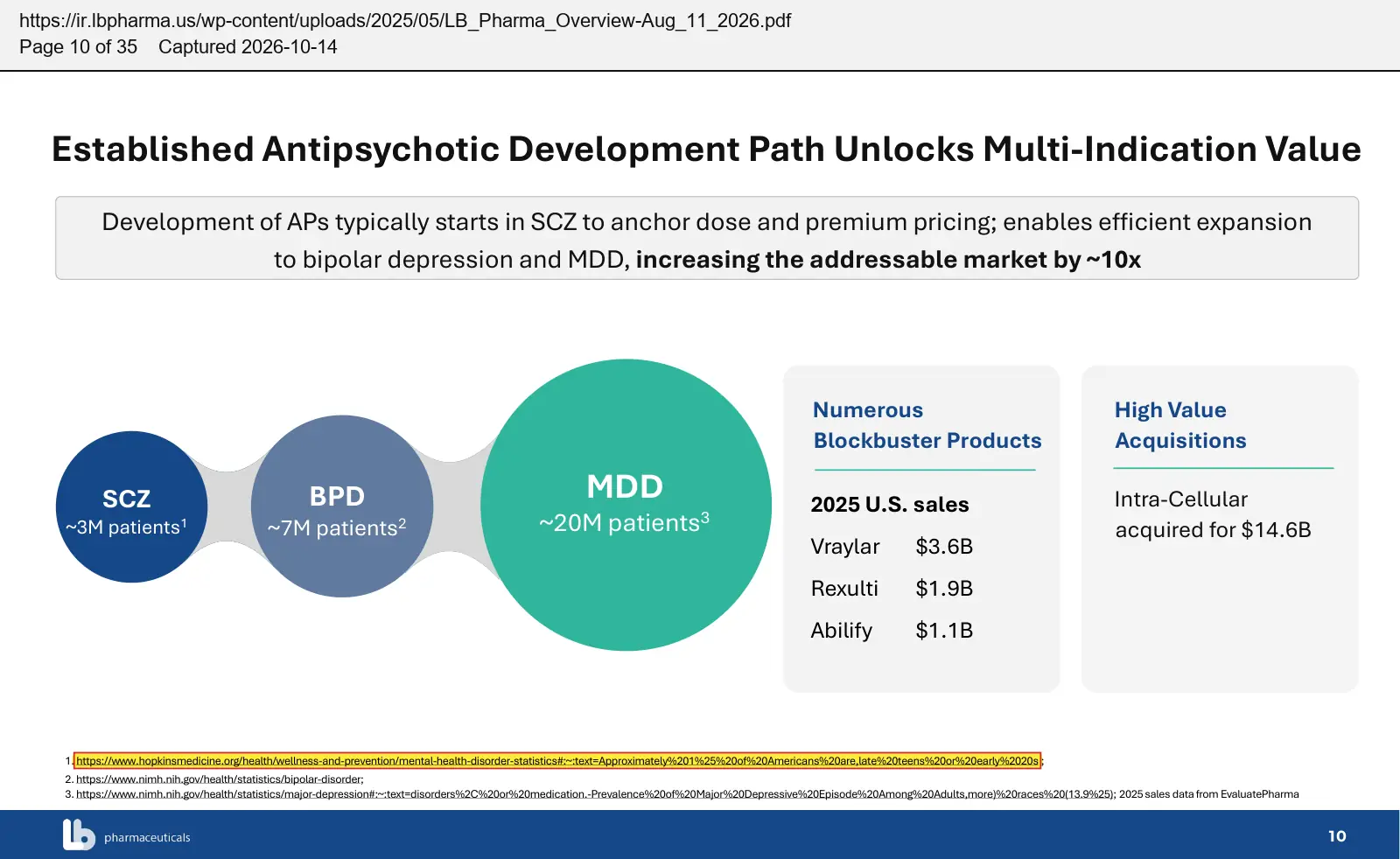Click the '$1.9B' sales value
The width and height of the screenshot is (1400, 859).
(x=944, y=589)
